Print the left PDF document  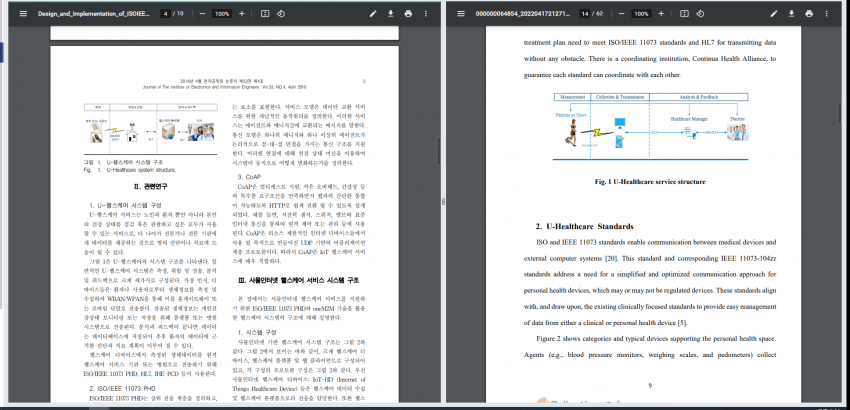pyautogui.click(x=408, y=14)
